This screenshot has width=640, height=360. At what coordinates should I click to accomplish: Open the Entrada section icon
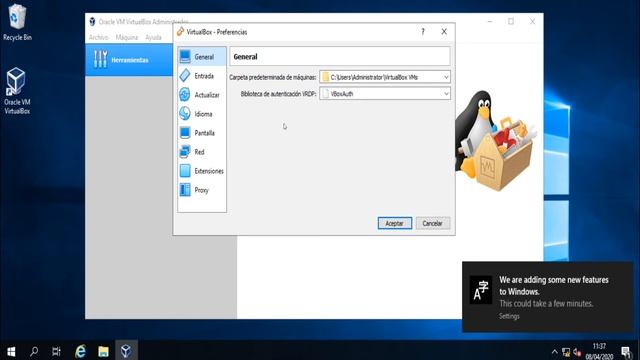(x=185, y=76)
